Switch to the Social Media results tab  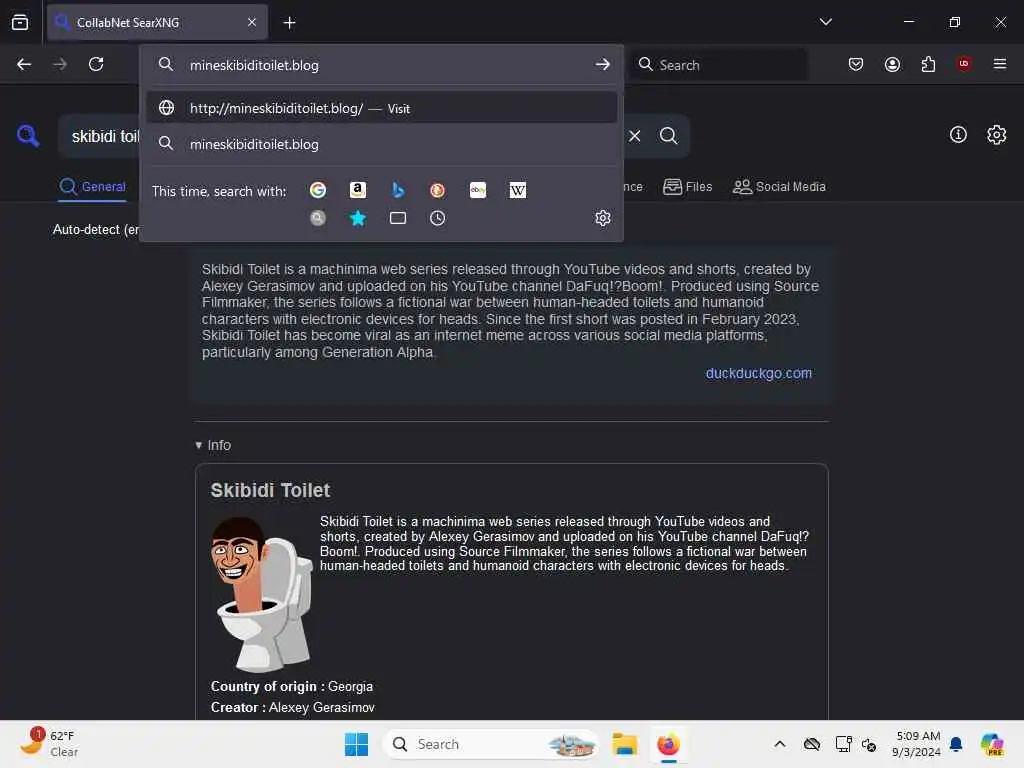779,187
